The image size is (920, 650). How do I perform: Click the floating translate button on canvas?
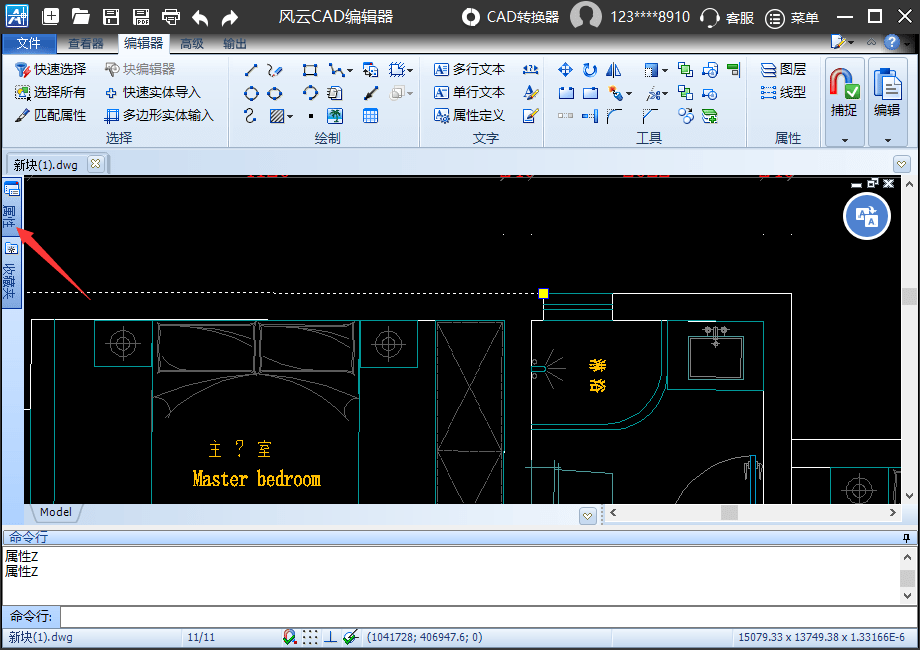pyautogui.click(x=866, y=216)
